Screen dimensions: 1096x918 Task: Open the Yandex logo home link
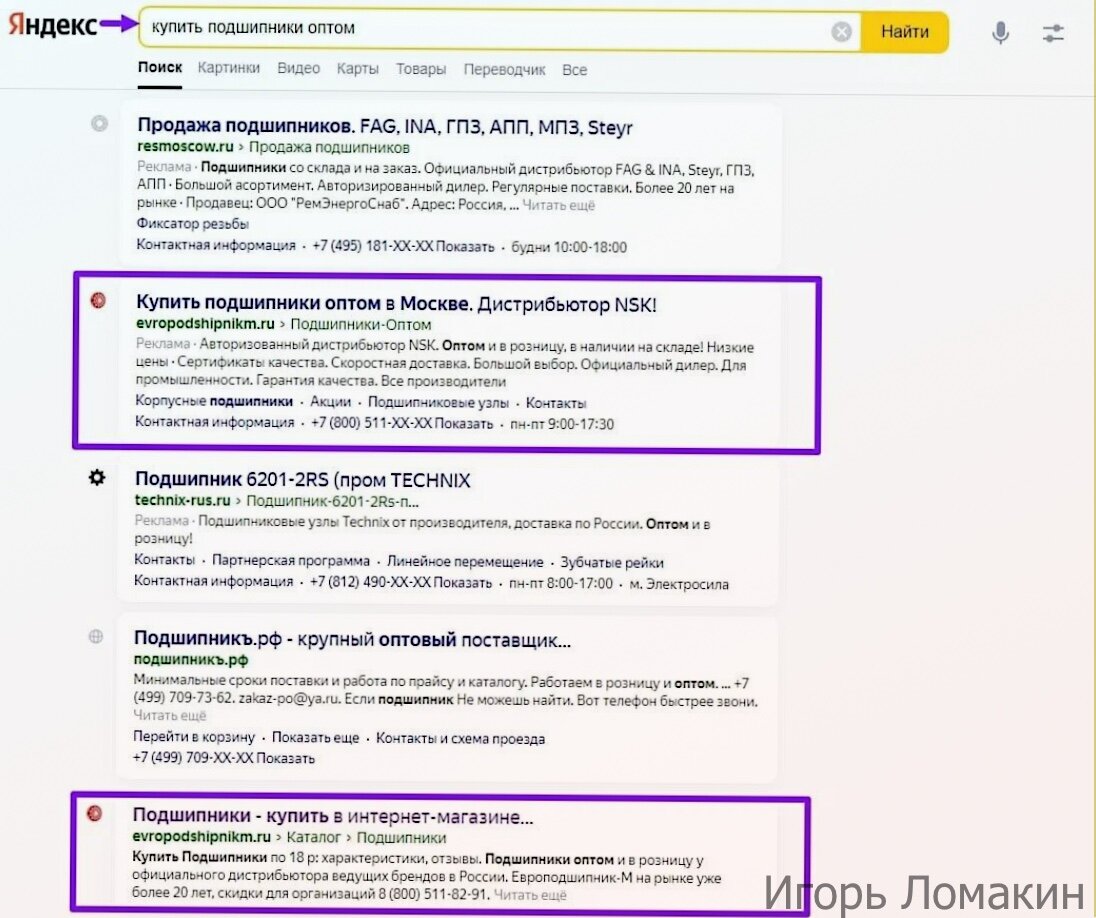(52, 25)
